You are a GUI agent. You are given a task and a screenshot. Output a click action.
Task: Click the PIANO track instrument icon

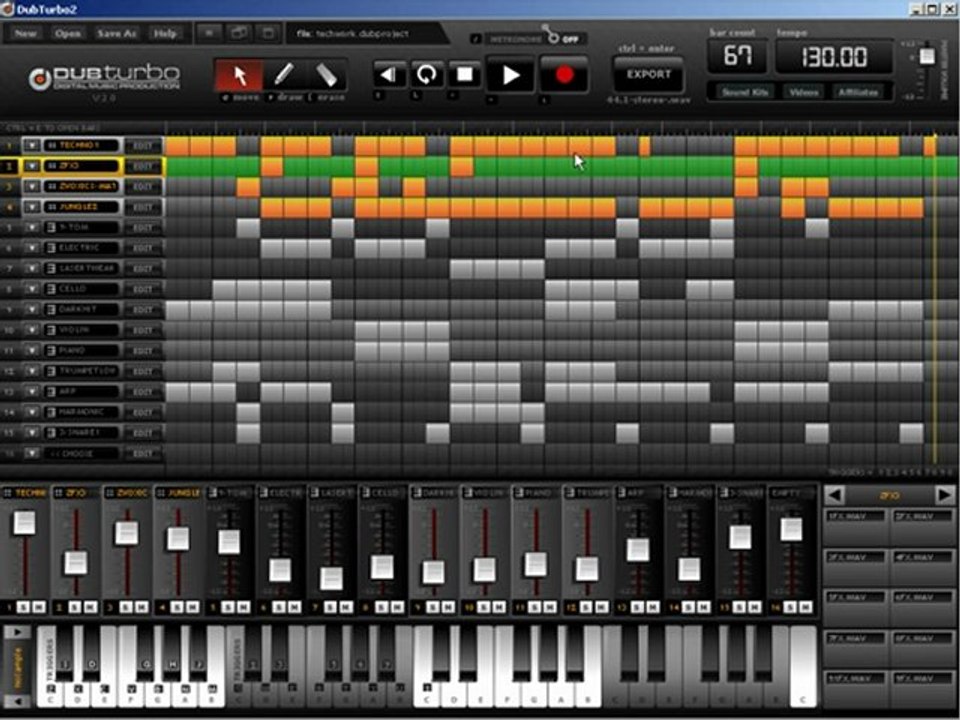coord(52,351)
